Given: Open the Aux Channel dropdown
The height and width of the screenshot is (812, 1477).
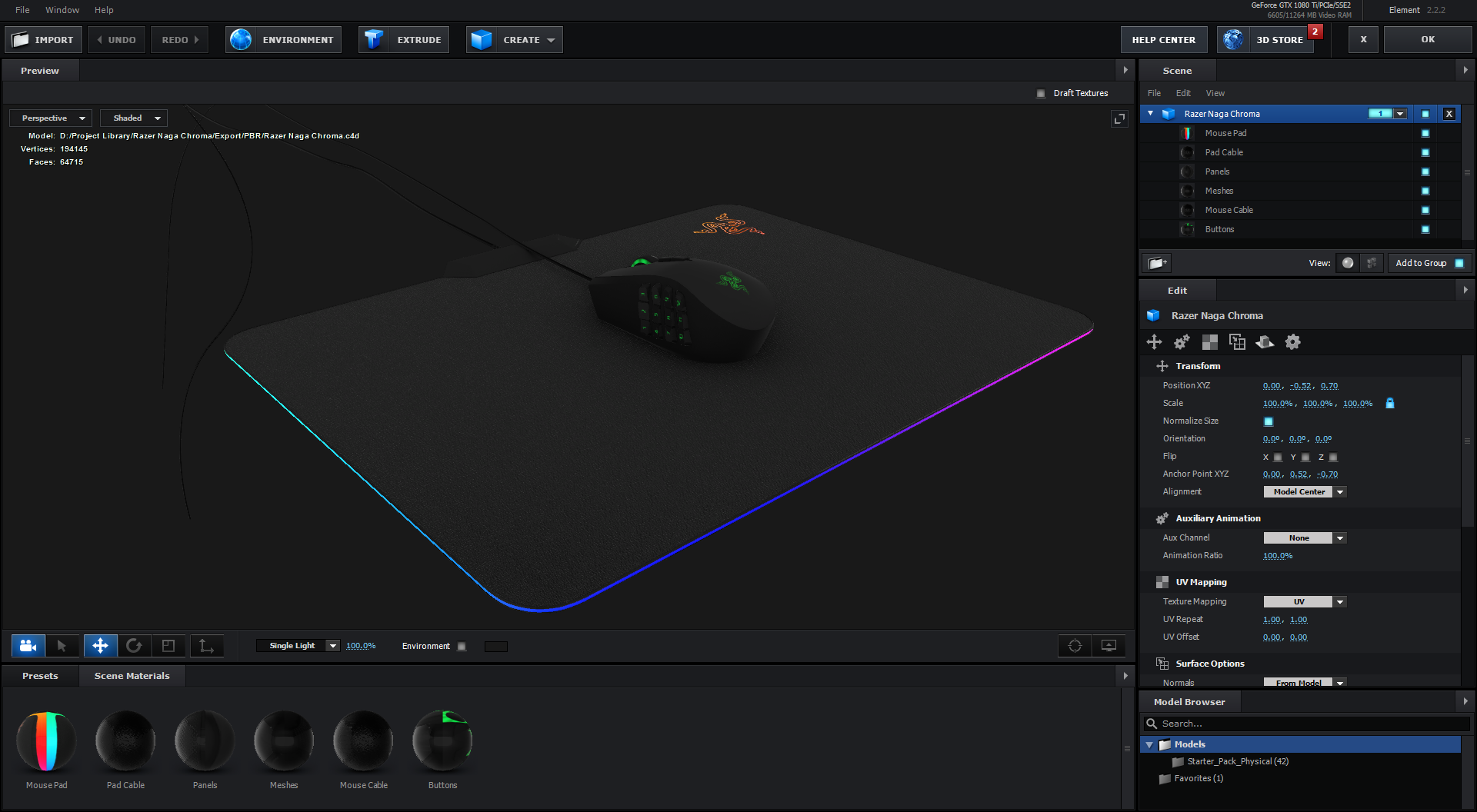Looking at the screenshot, I should point(1305,538).
